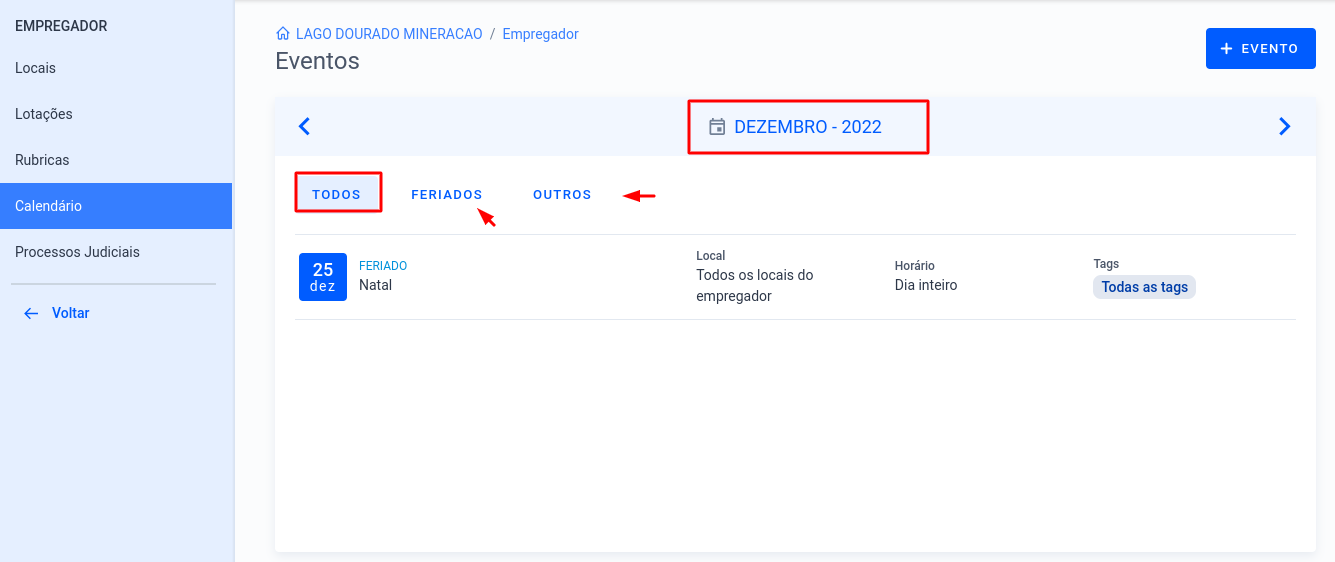Click the calendar icon beside DEZEMBRO - 2022

point(717,127)
